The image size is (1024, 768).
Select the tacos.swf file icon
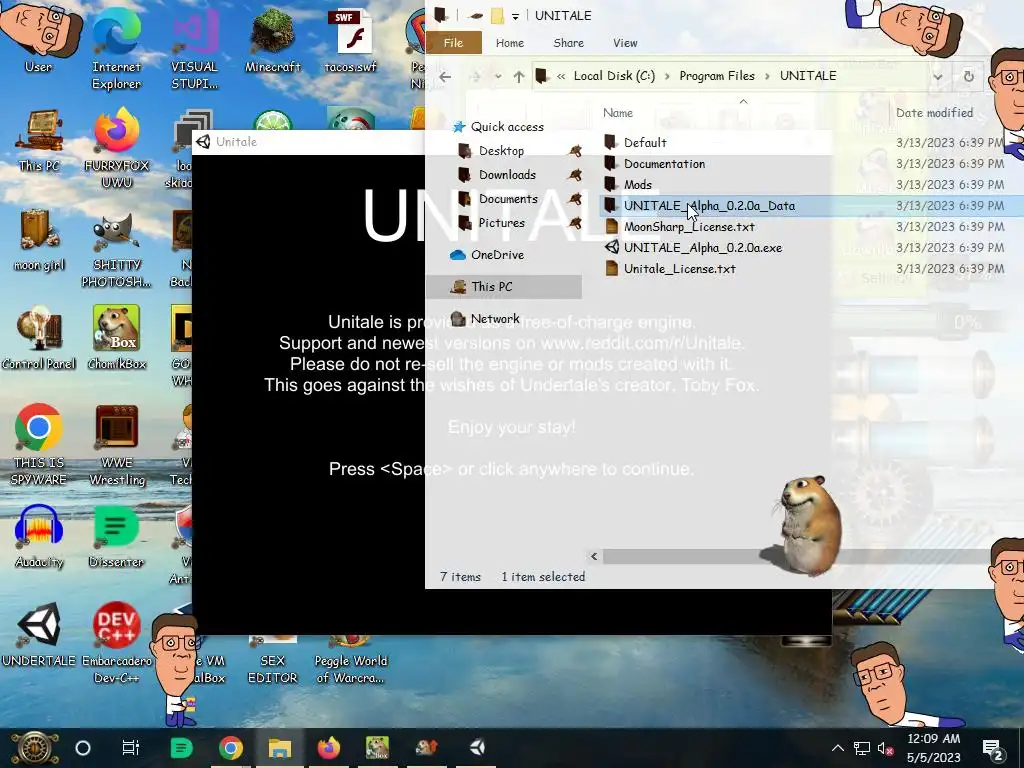point(351,41)
